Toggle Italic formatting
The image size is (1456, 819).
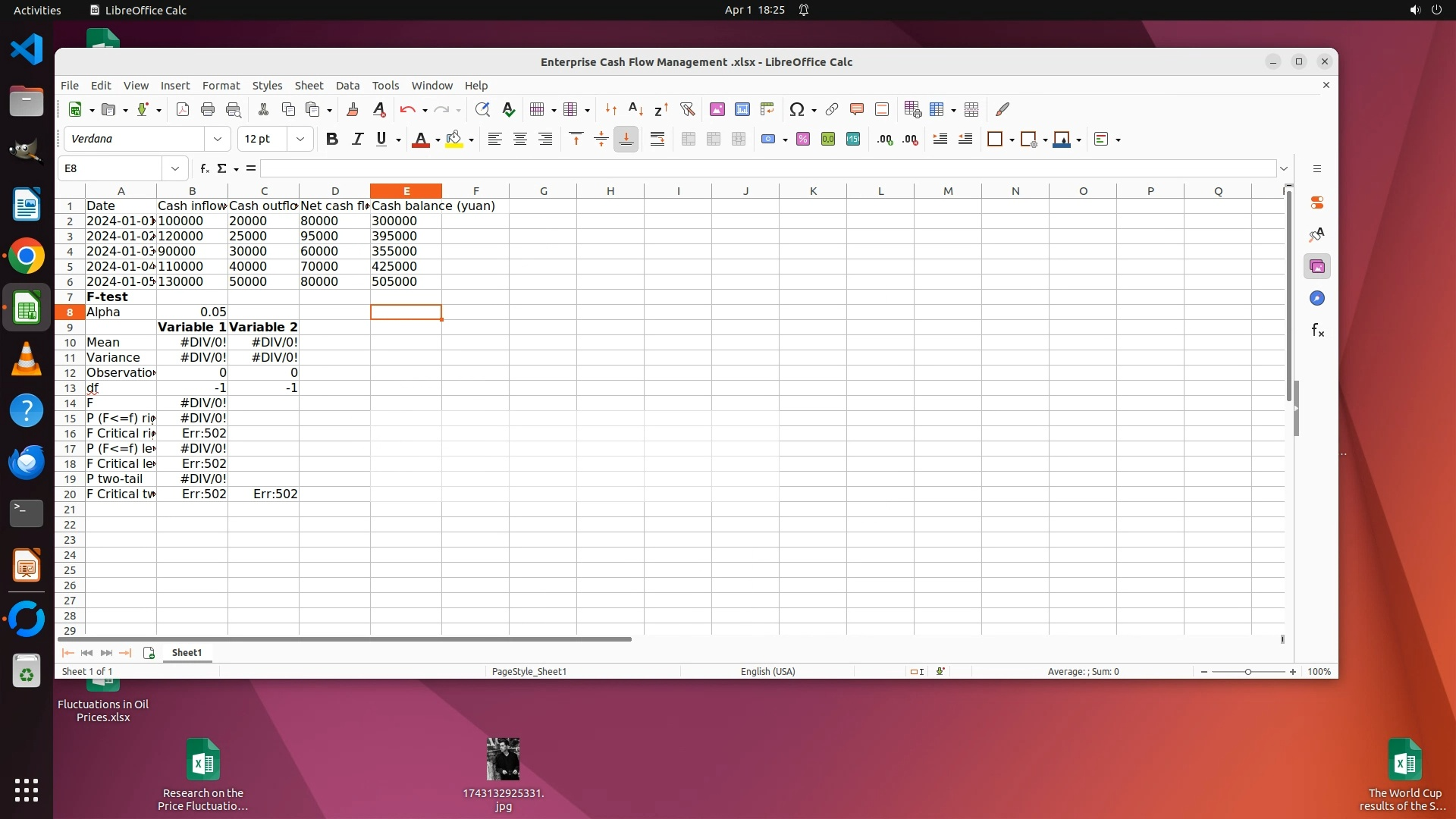pyautogui.click(x=357, y=140)
